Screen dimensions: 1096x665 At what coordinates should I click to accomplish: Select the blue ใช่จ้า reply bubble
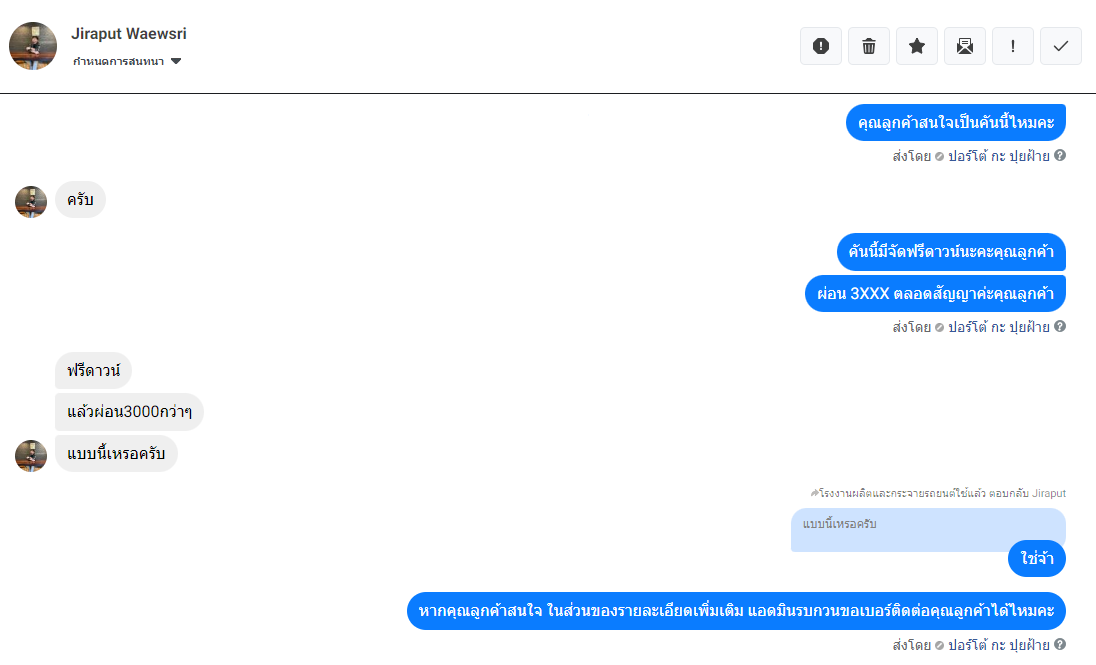point(1037,558)
